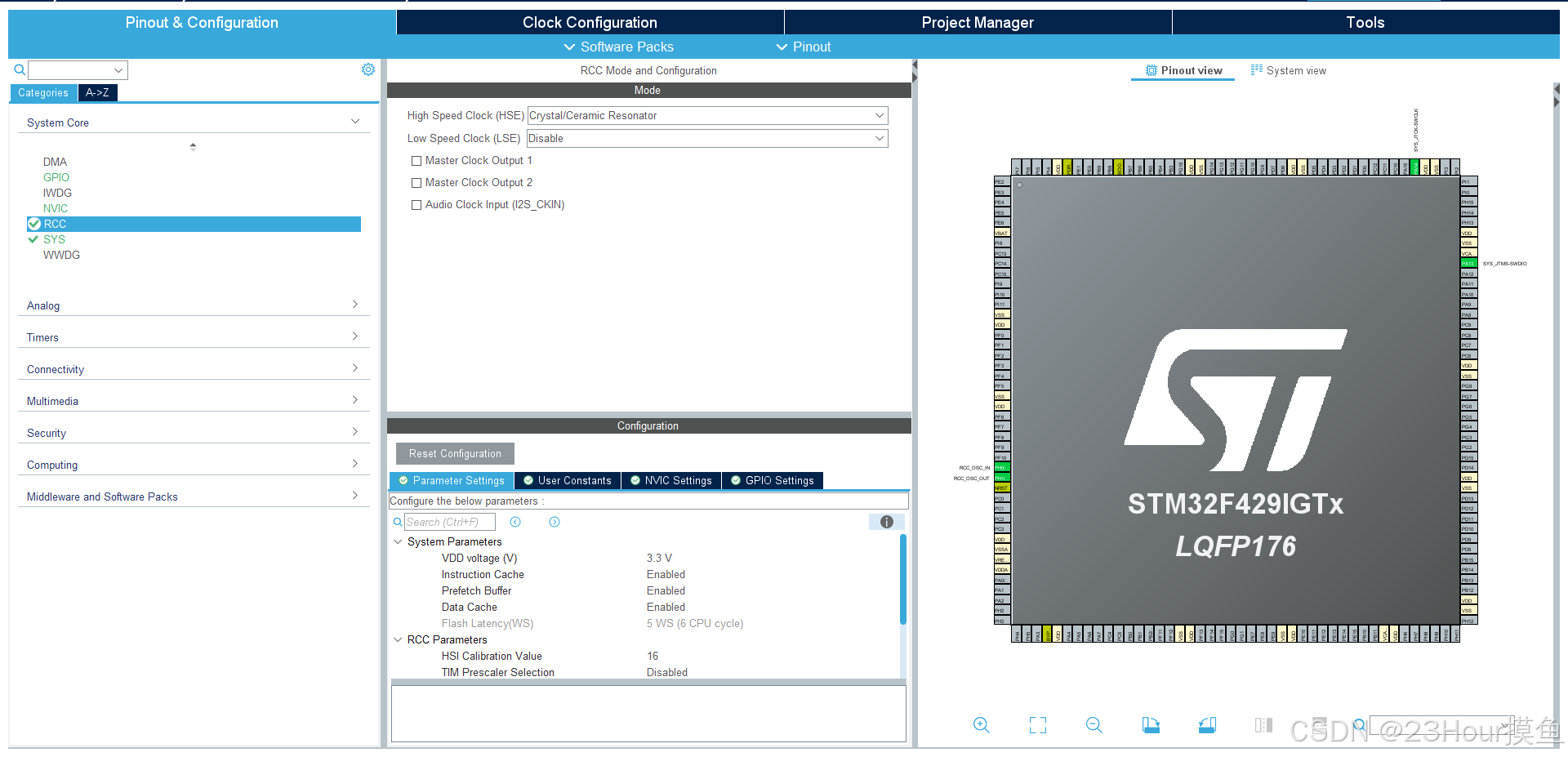Click the zoom out icon below the chip
Screen dimensions: 1568x757
pyautogui.click(x=1094, y=725)
